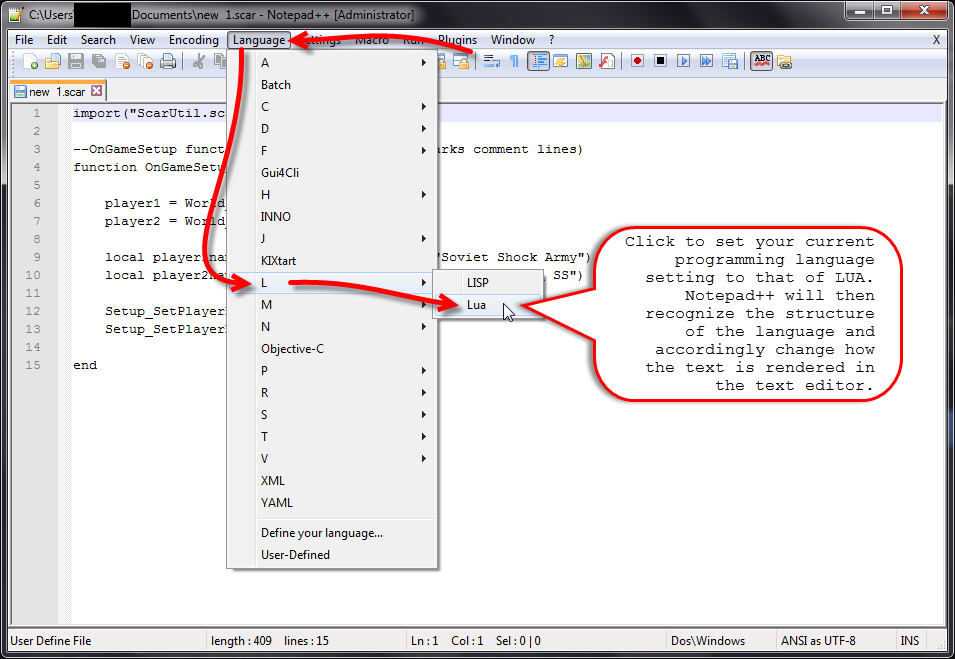Viewport: 955px width, 659px height.
Task: Click the Open file folder icon
Action: coord(53,62)
